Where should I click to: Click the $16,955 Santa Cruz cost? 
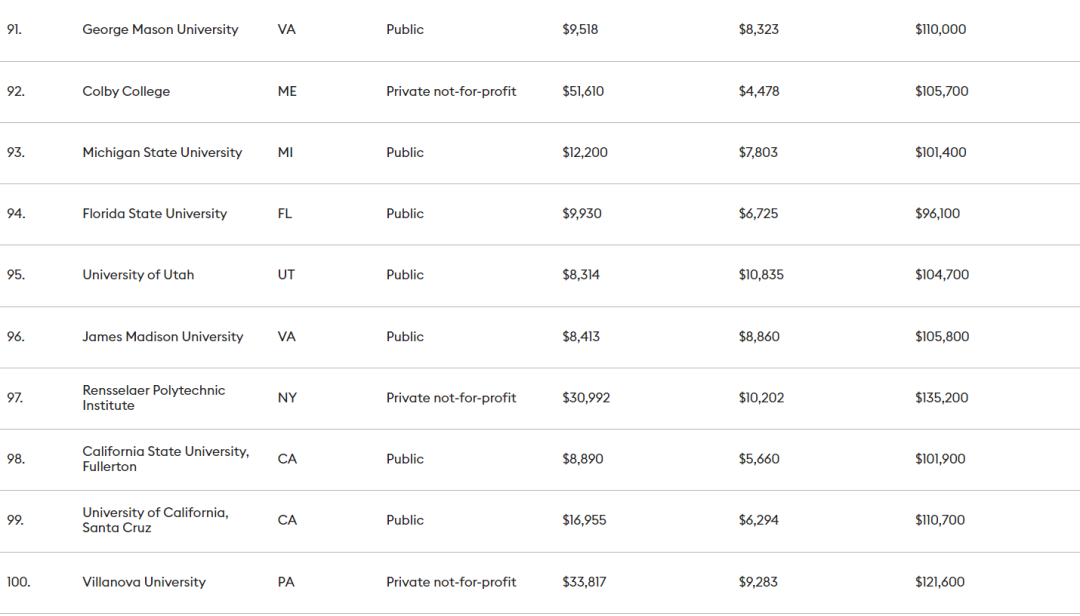coord(584,520)
